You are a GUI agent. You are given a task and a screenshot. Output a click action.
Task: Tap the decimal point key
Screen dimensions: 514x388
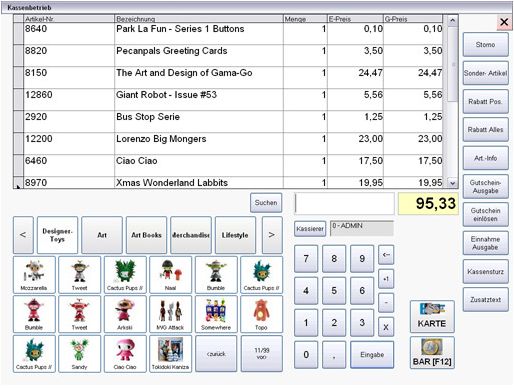tap(334, 355)
